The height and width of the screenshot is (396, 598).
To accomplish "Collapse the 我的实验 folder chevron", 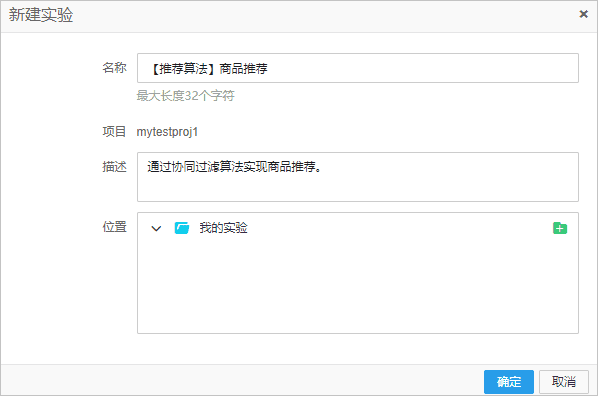I will pyautogui.click(x=156, y=229).
